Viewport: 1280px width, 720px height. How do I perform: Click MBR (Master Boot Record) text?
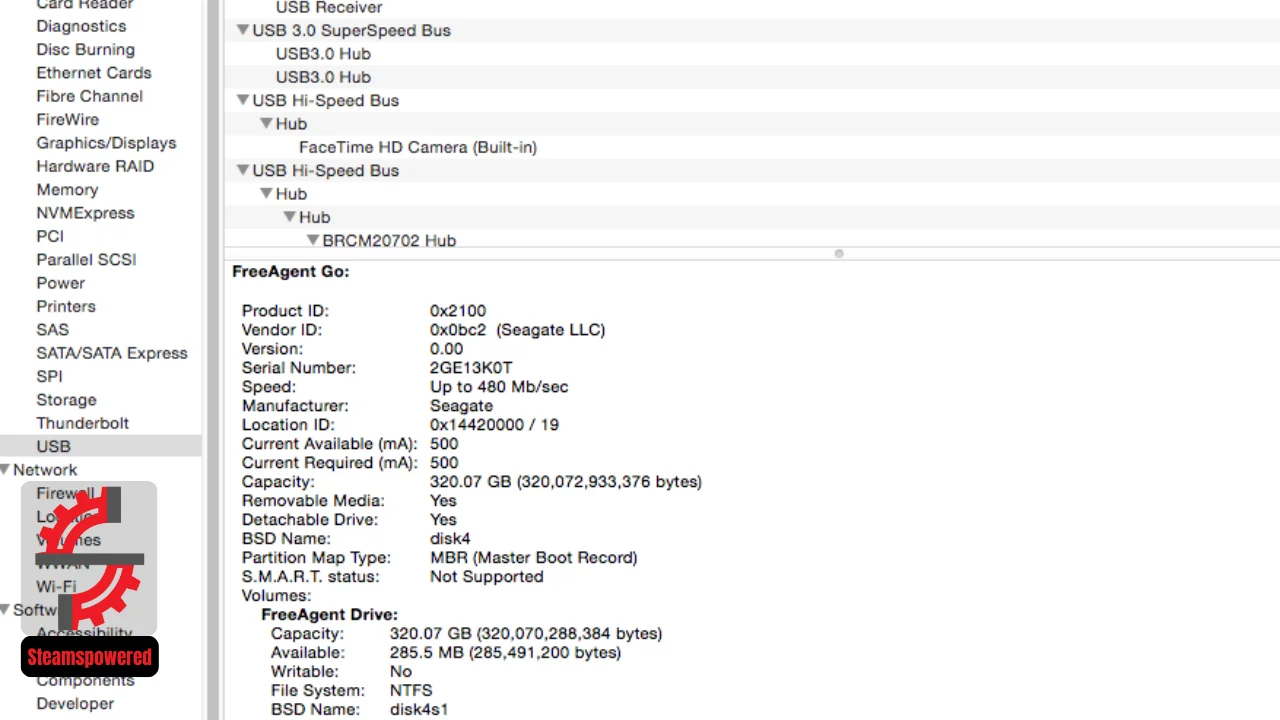[533, 558]
